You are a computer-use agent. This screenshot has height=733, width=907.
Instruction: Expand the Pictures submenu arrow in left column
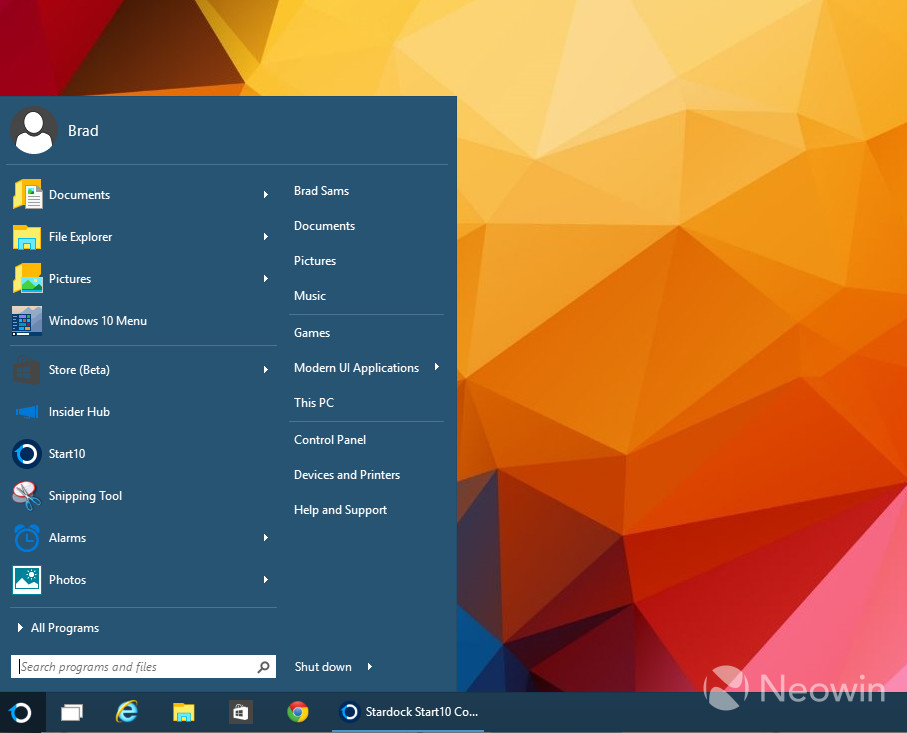coord(266,279)
